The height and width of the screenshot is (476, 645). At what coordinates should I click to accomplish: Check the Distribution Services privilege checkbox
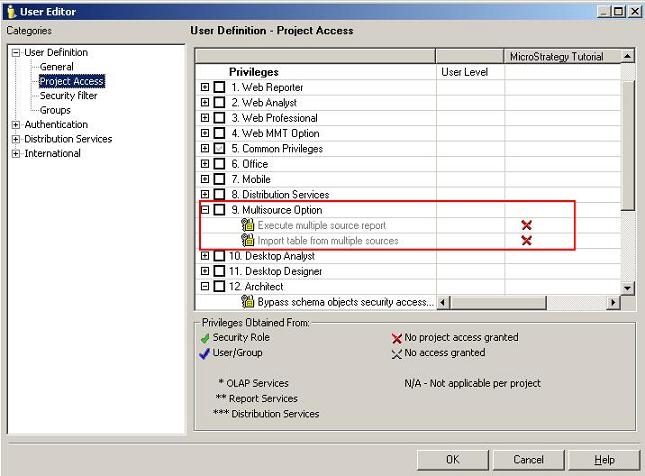[220, 195]
